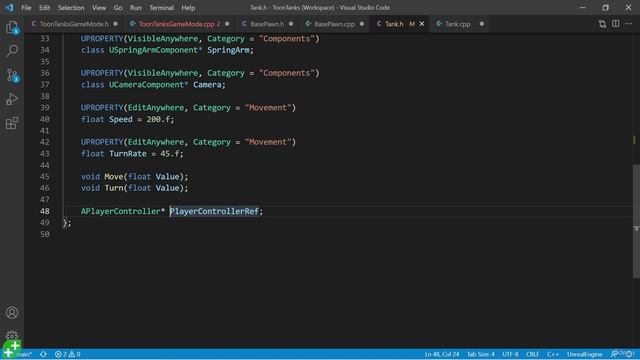Screen dimensions: 640x360
Task: Click line number 50 in the gutter
Action: (45, 234)
